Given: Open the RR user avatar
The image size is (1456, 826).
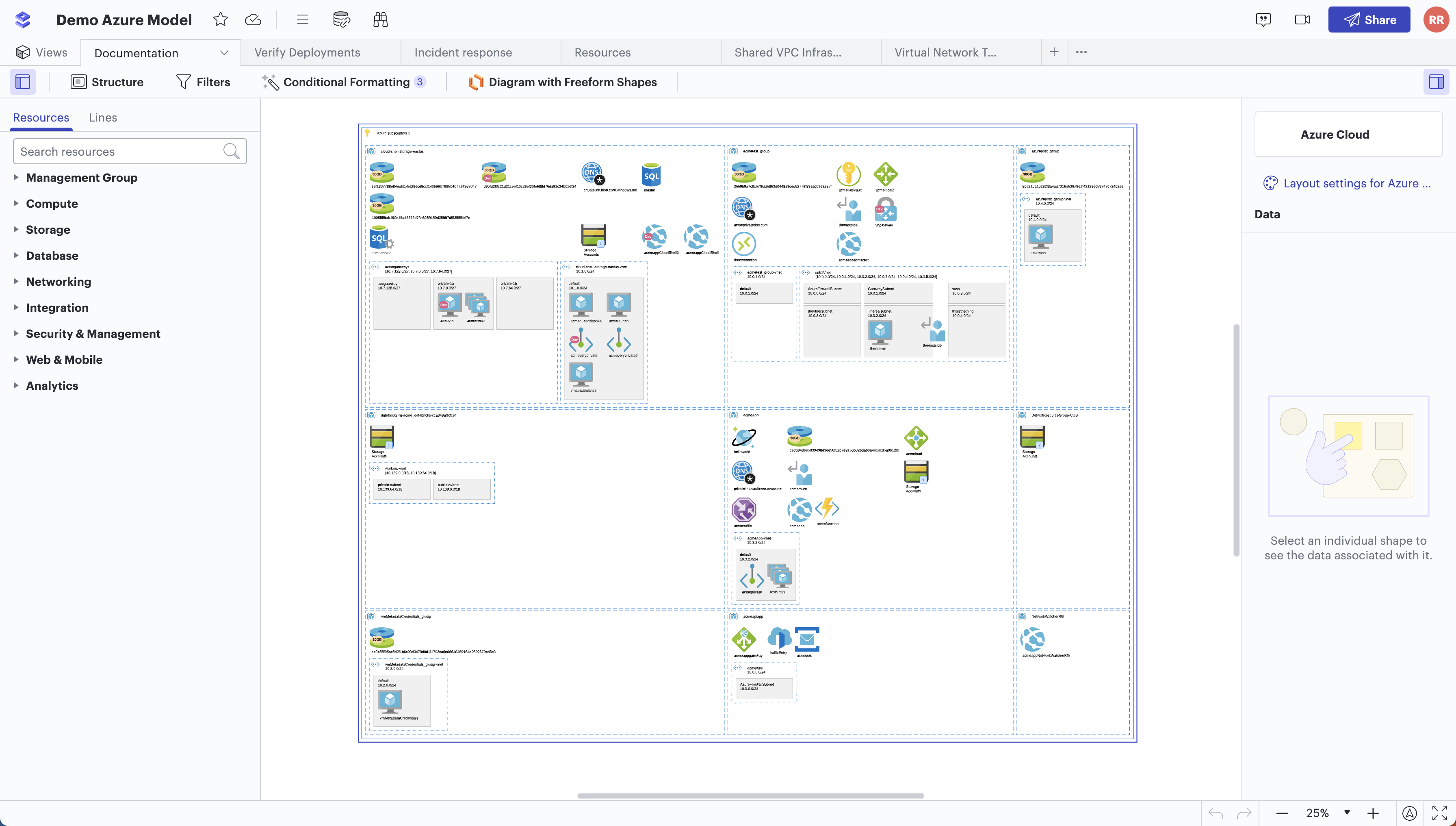Looking at the screenshot, I should point(1436,20).
